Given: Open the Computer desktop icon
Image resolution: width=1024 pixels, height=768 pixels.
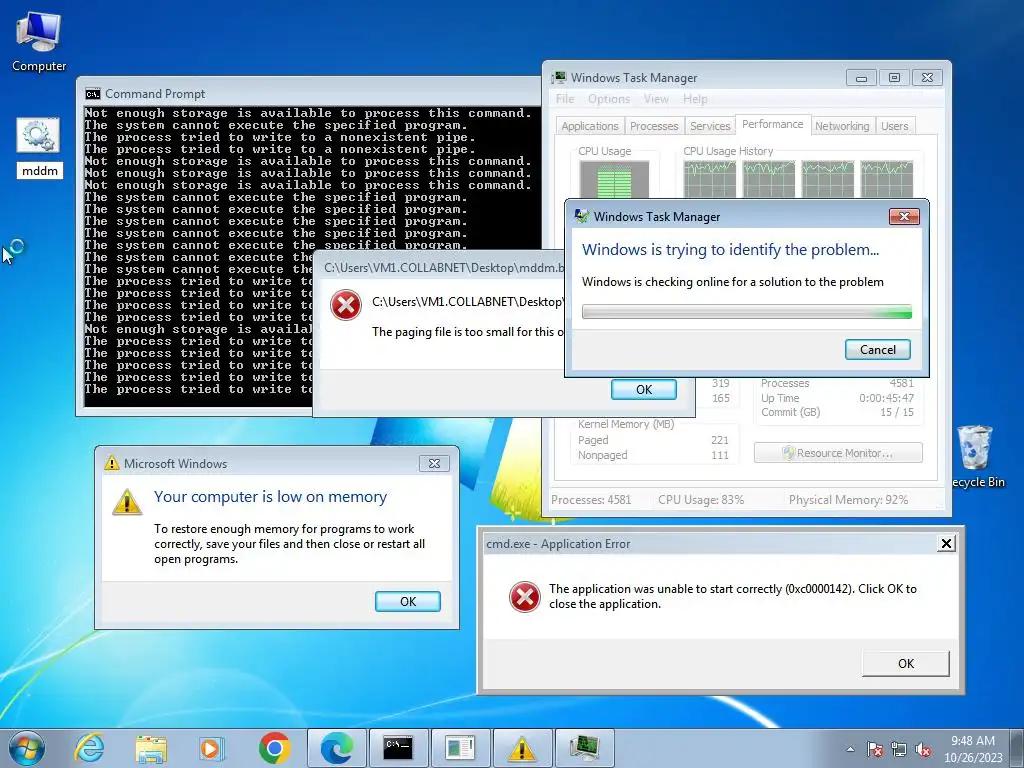Looking at the screenshot, I should (x=39, y=41).
